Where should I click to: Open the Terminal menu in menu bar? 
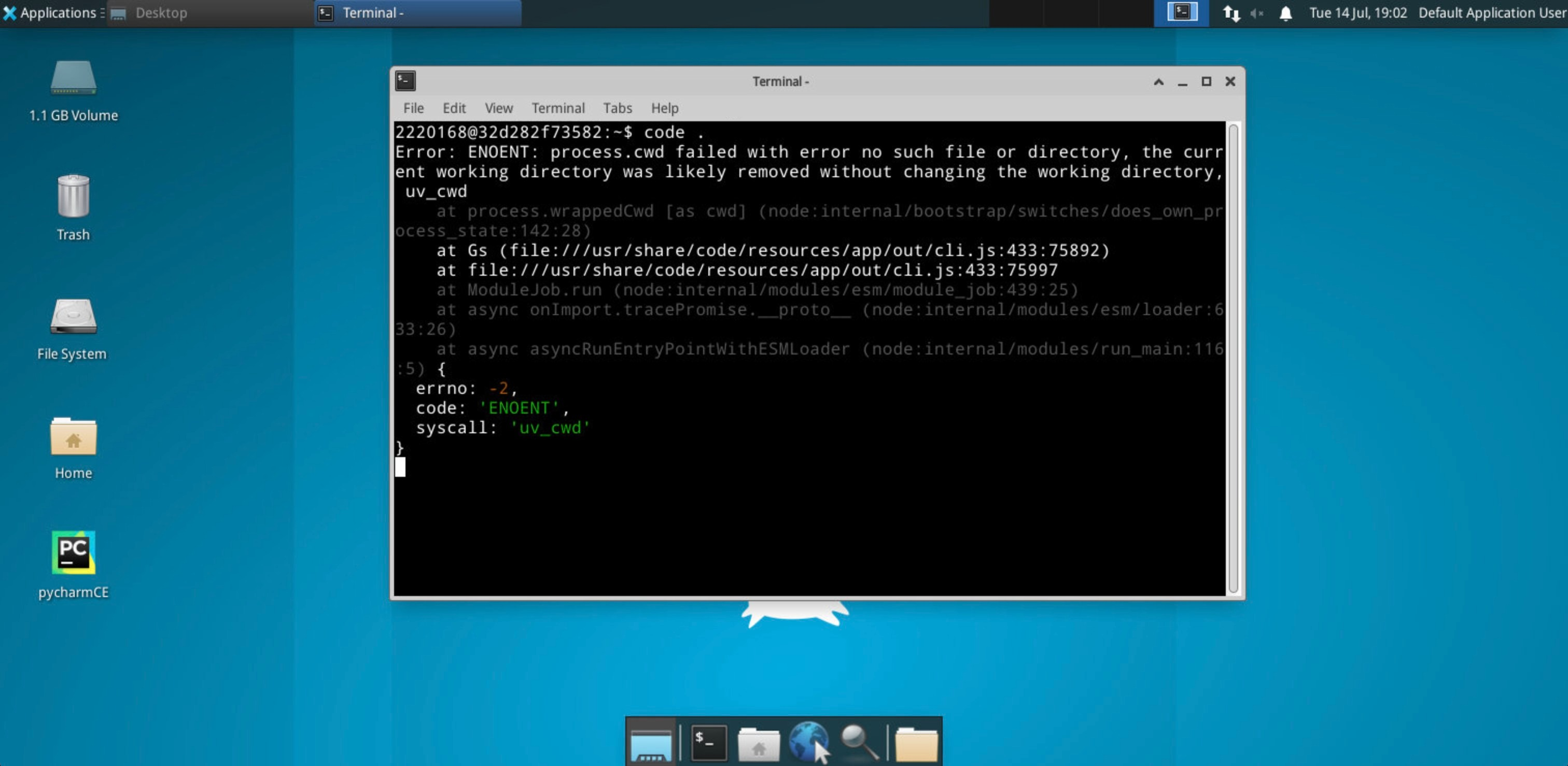557,108
